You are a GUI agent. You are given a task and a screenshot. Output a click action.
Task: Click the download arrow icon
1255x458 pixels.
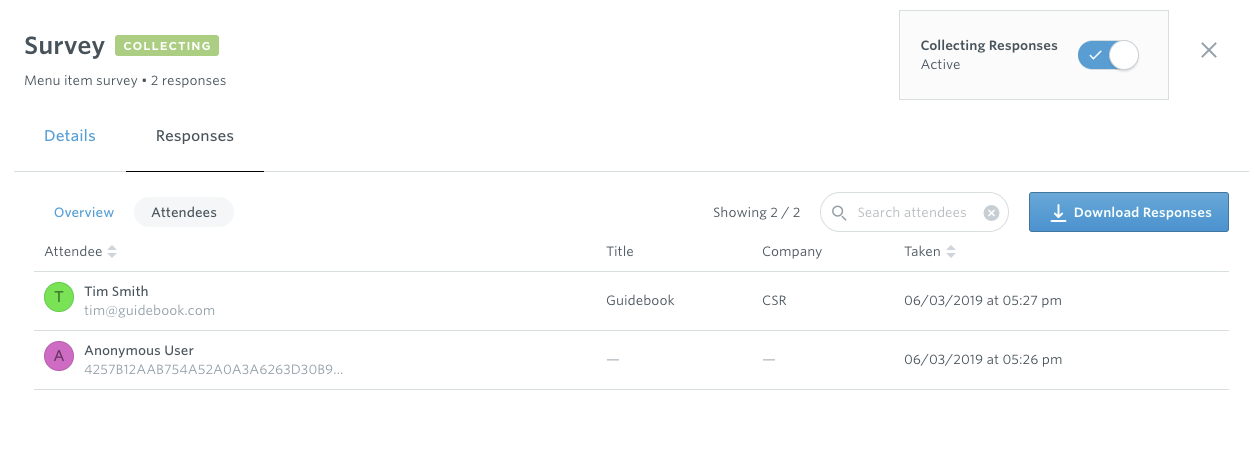click(1058, 212)
